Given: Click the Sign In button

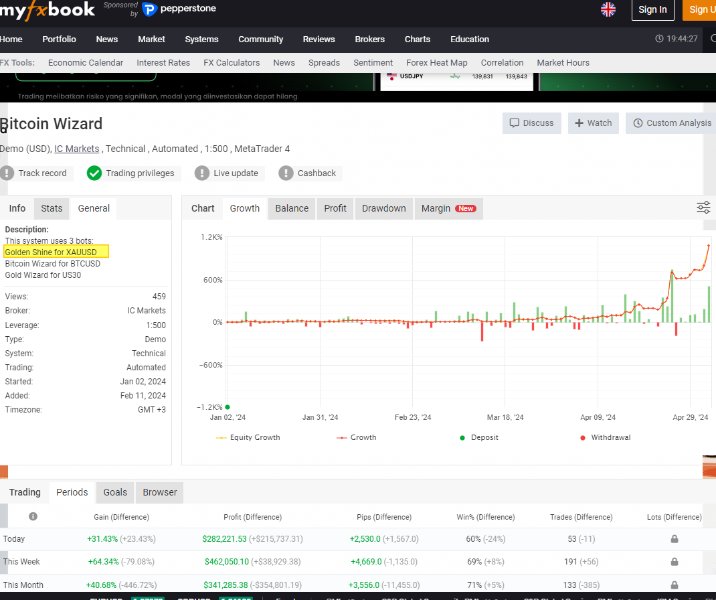Looking at the screenshot, I should point(652,10).
